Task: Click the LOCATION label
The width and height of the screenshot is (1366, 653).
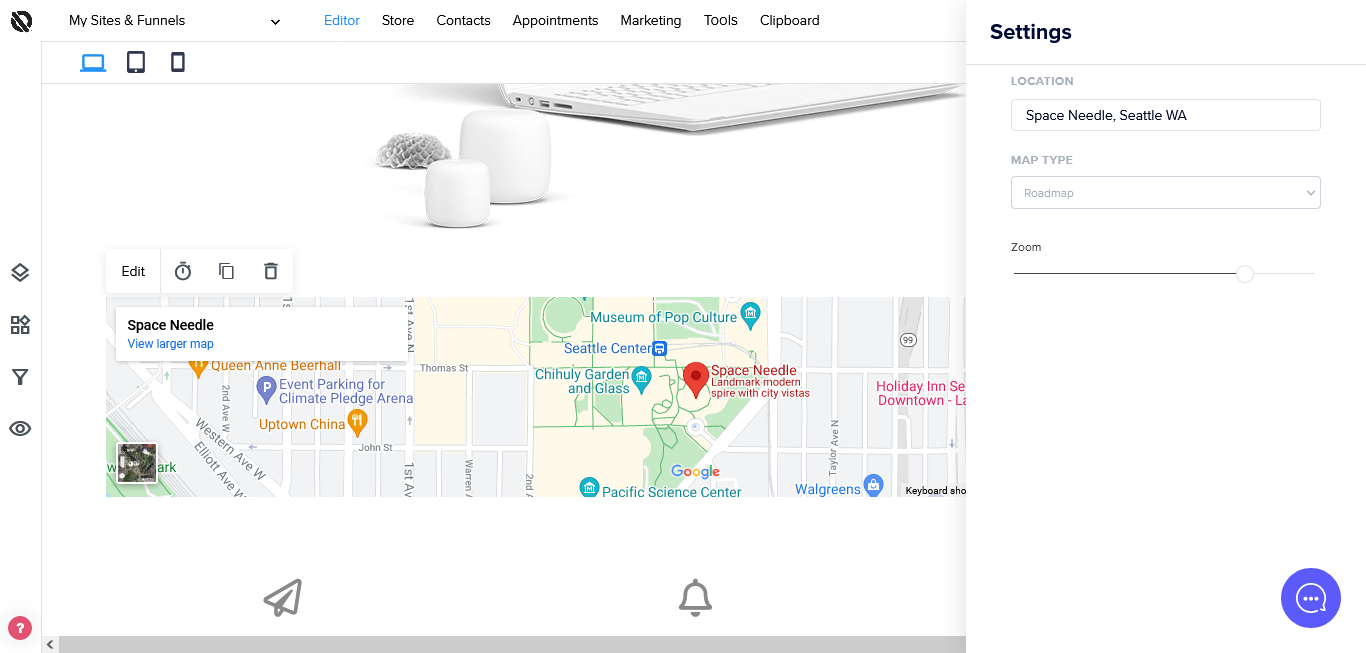Action: [x=1042, y=81]
